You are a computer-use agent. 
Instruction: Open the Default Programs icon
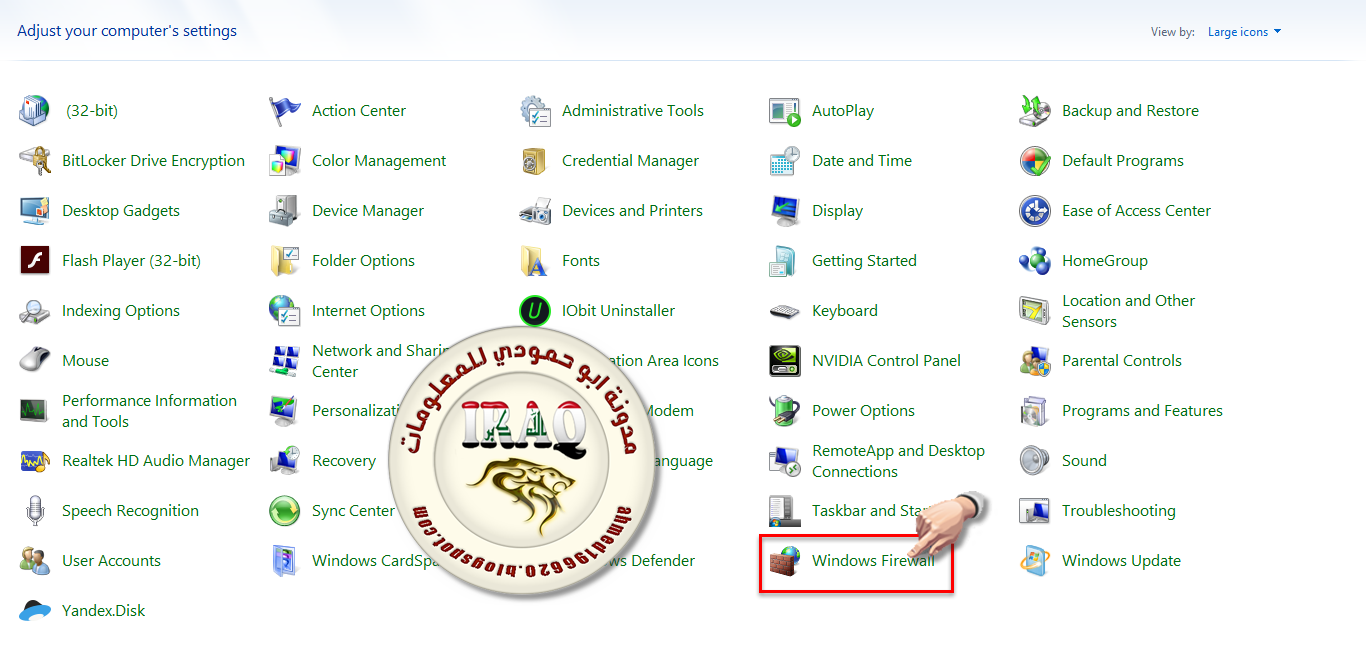tap(1035, 161)
